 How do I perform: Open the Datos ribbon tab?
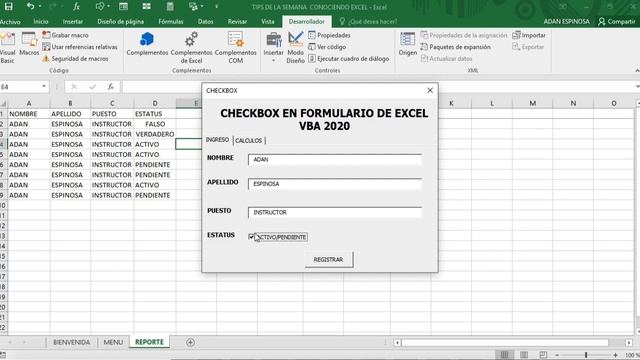point(205,22)
